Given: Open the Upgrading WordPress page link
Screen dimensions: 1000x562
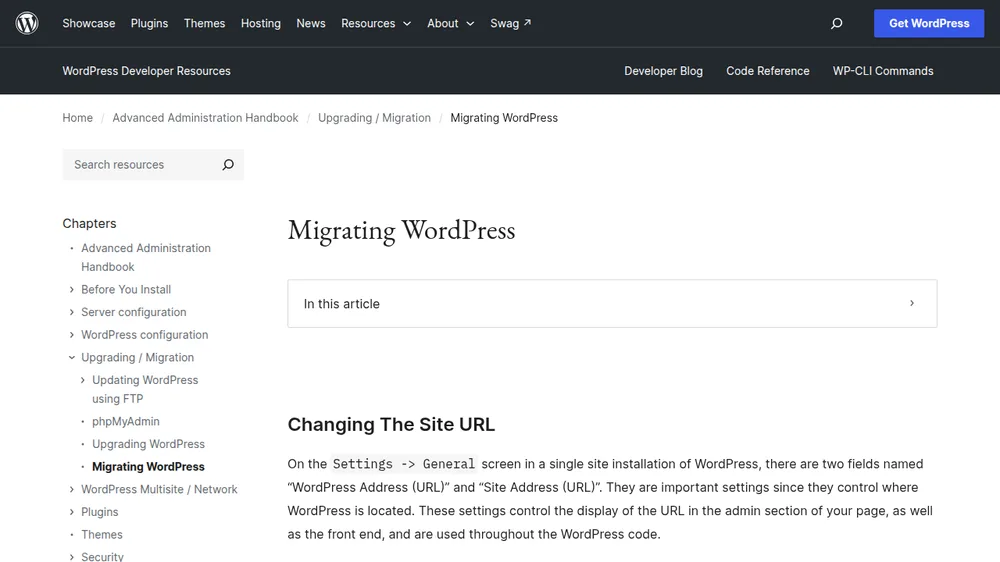Looking at the screenshot, I should pos(148,444).
